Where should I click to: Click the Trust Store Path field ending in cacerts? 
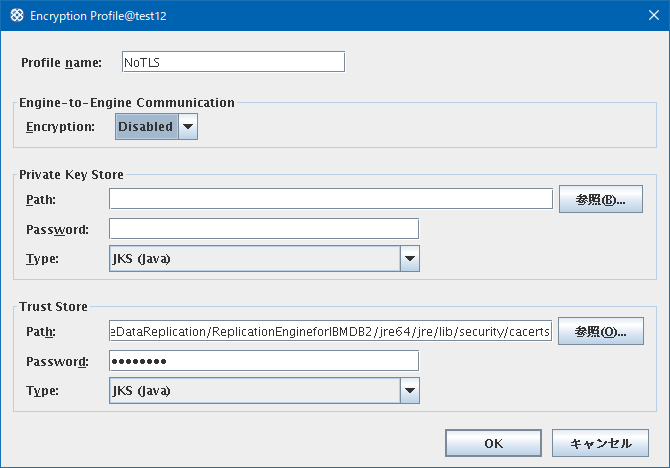(x=331, y=331)
